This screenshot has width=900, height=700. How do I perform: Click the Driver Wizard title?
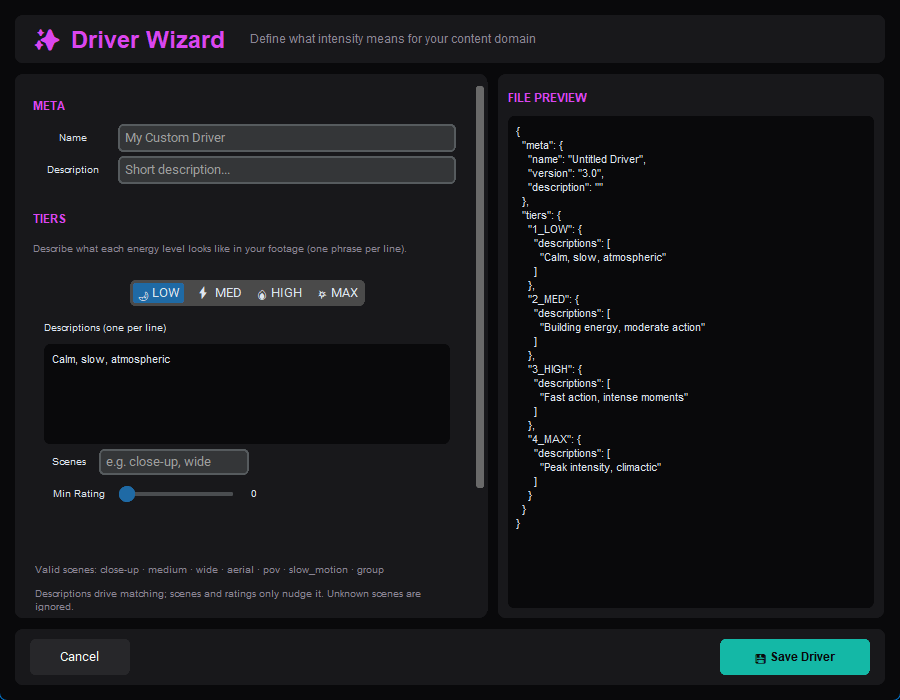(148, 40)
